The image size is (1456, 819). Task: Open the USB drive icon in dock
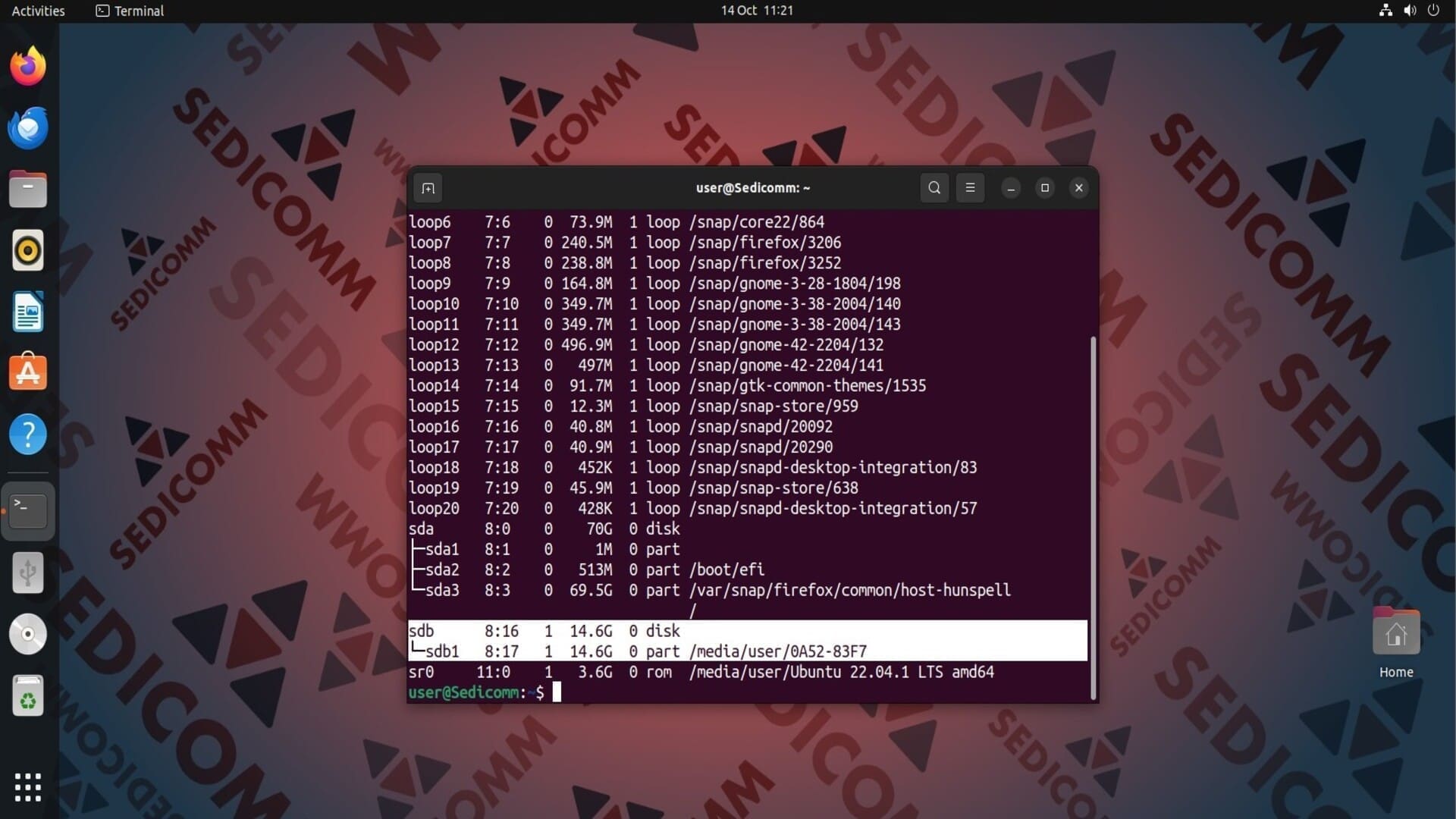point(28,573)
